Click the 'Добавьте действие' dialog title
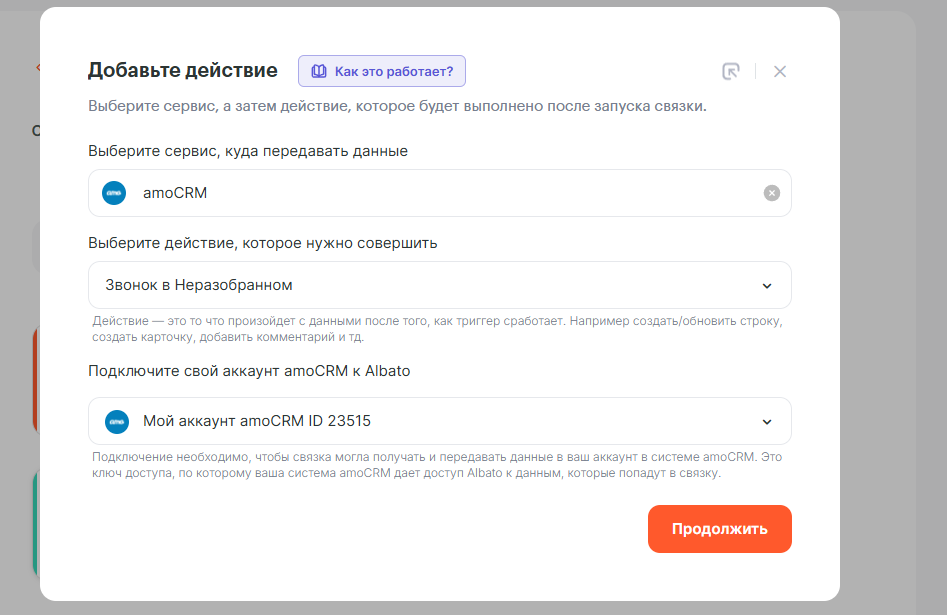 pos(183,70)
